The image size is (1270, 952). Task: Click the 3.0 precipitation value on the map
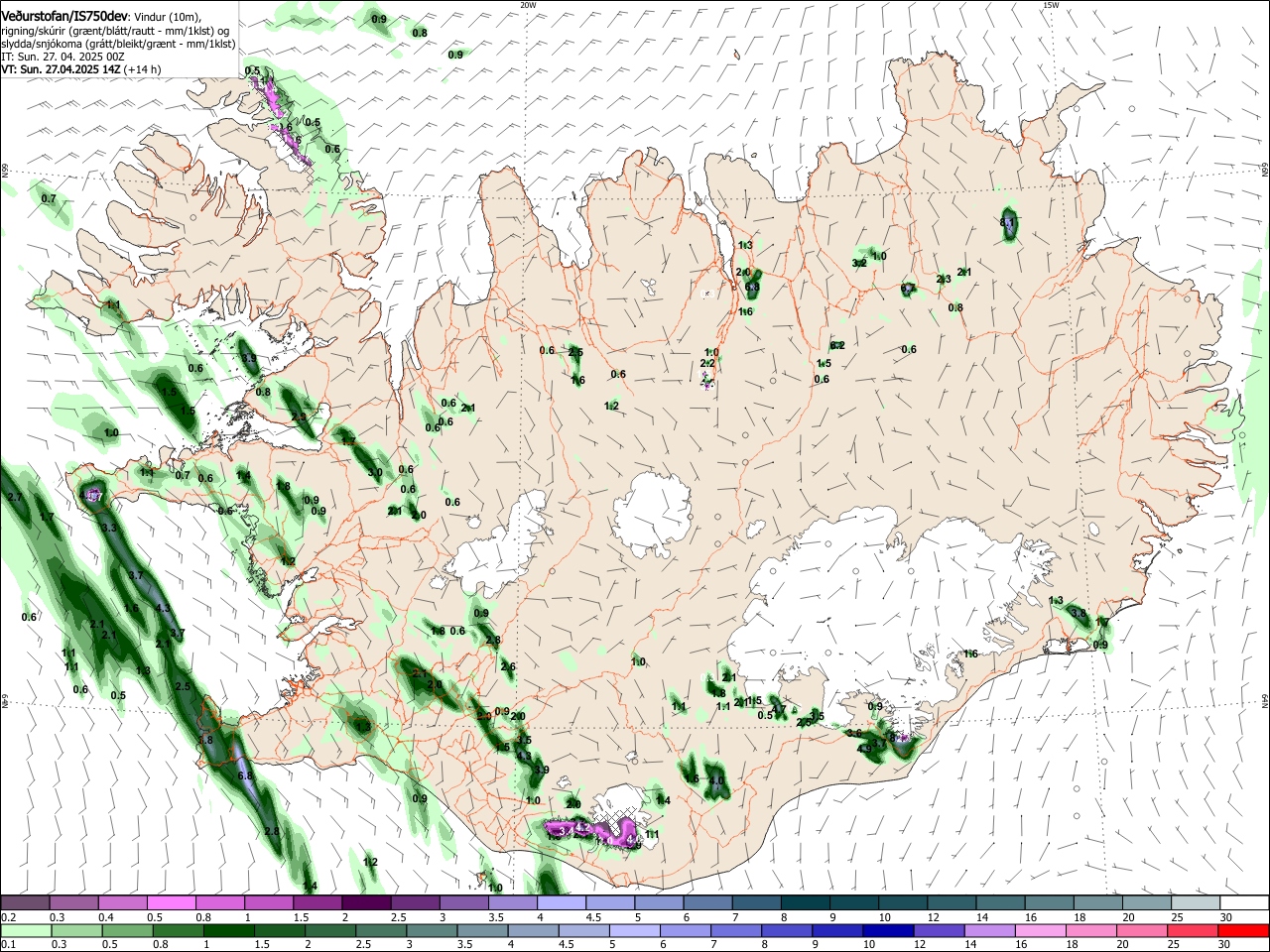(x=375, y=473)
